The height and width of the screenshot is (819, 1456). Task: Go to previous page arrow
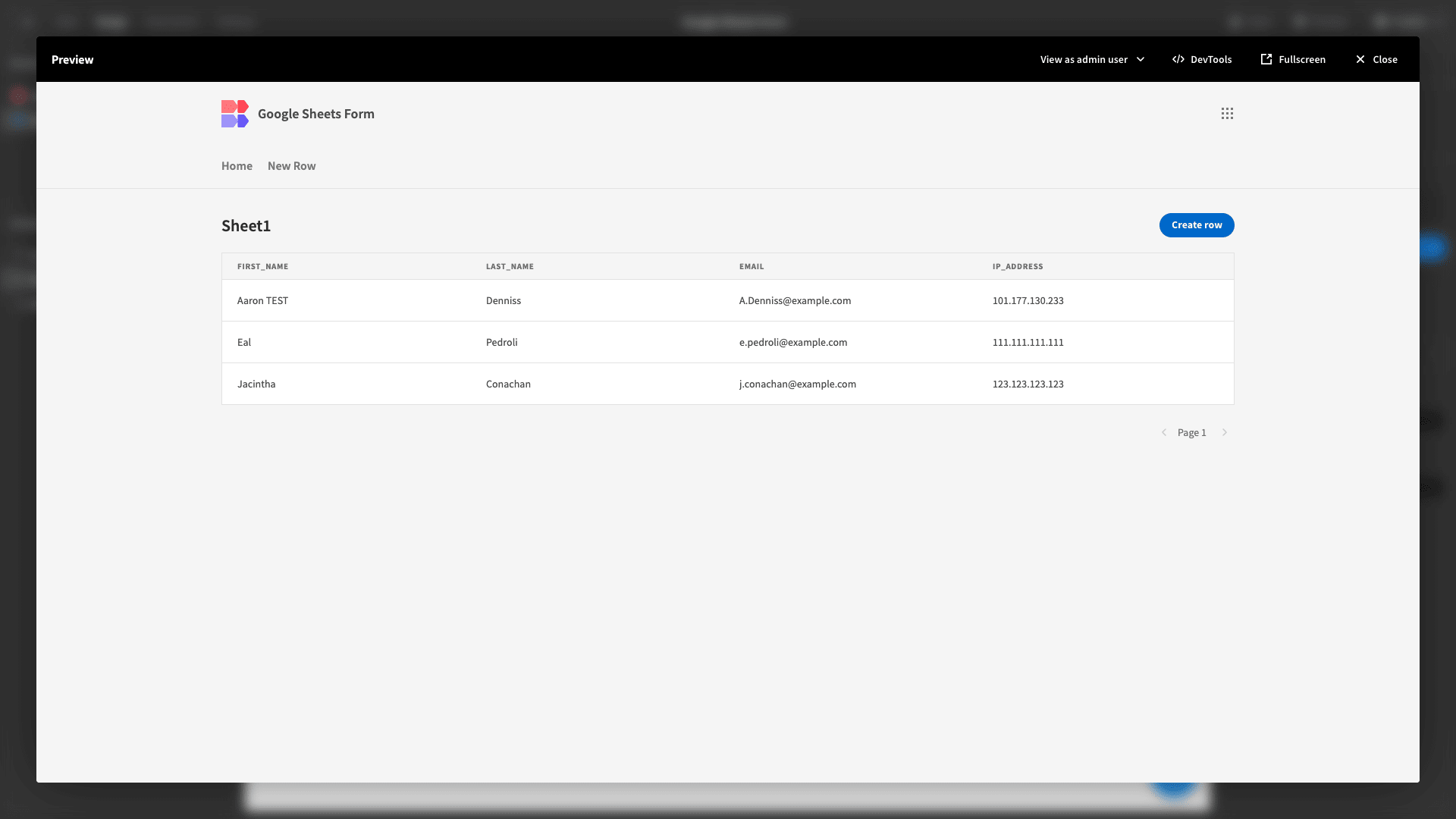click(1164, 432)
